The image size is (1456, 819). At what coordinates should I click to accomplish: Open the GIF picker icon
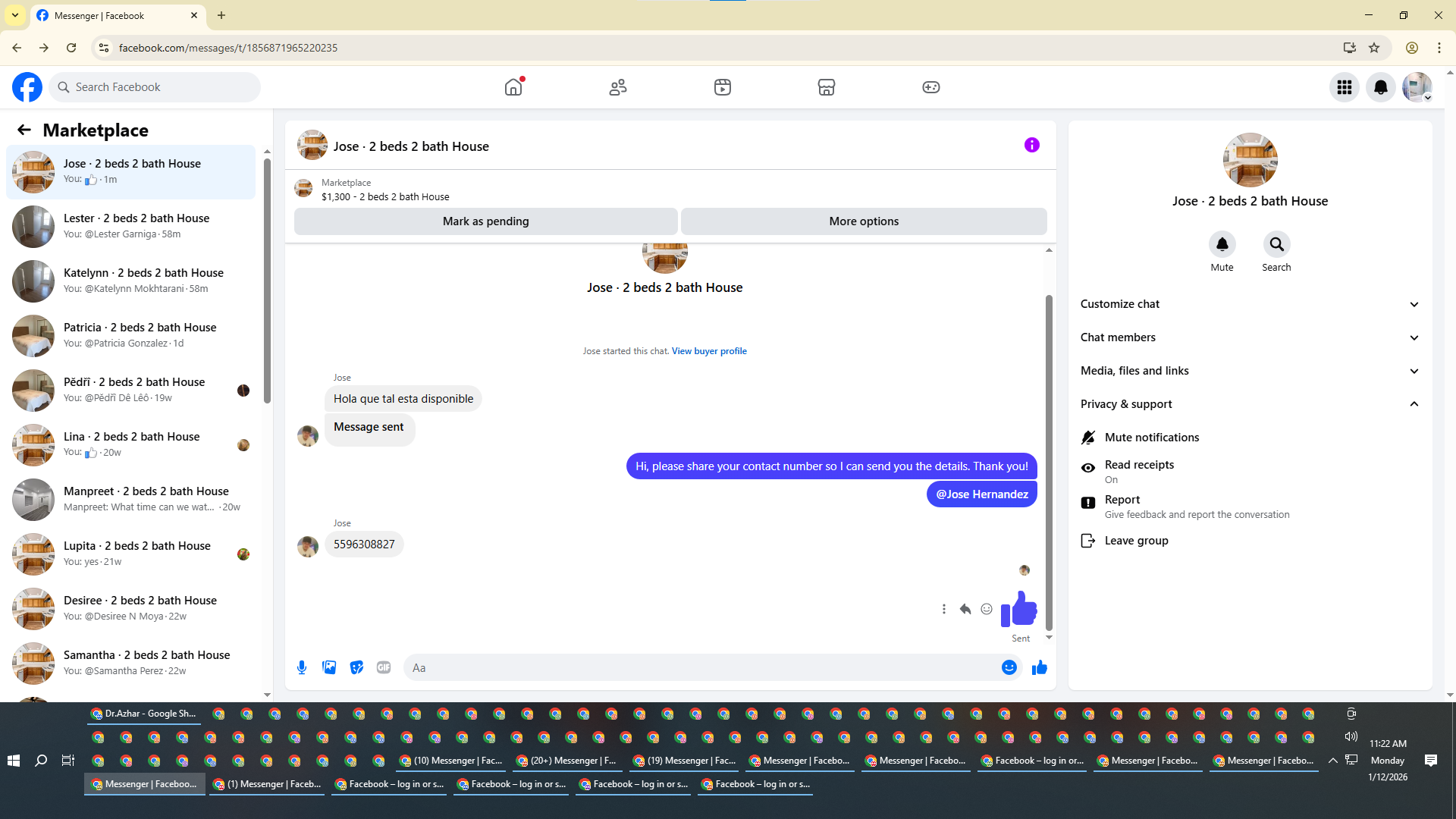[x=384, y=667]
